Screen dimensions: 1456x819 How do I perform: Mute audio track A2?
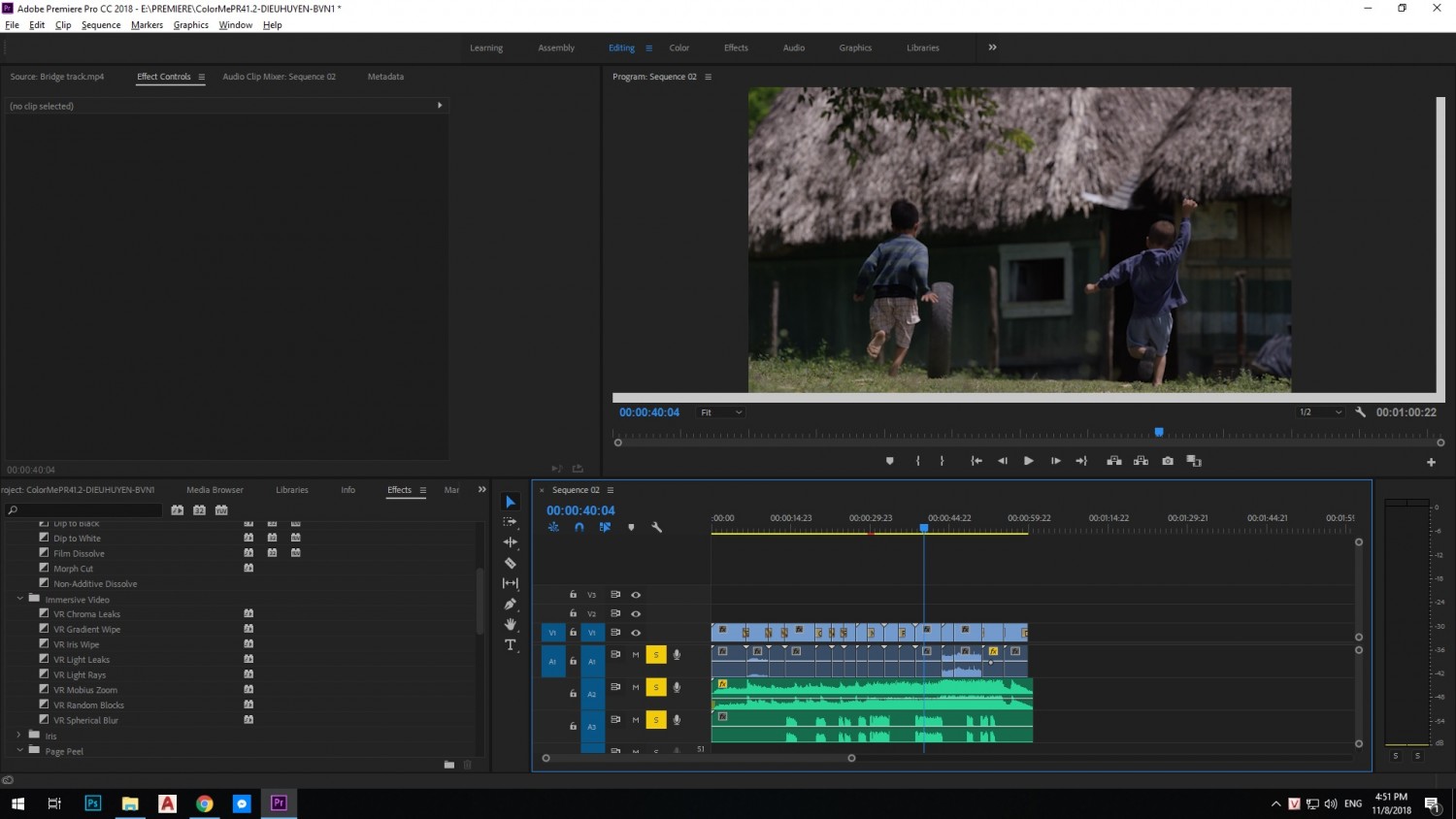(636, 687)
